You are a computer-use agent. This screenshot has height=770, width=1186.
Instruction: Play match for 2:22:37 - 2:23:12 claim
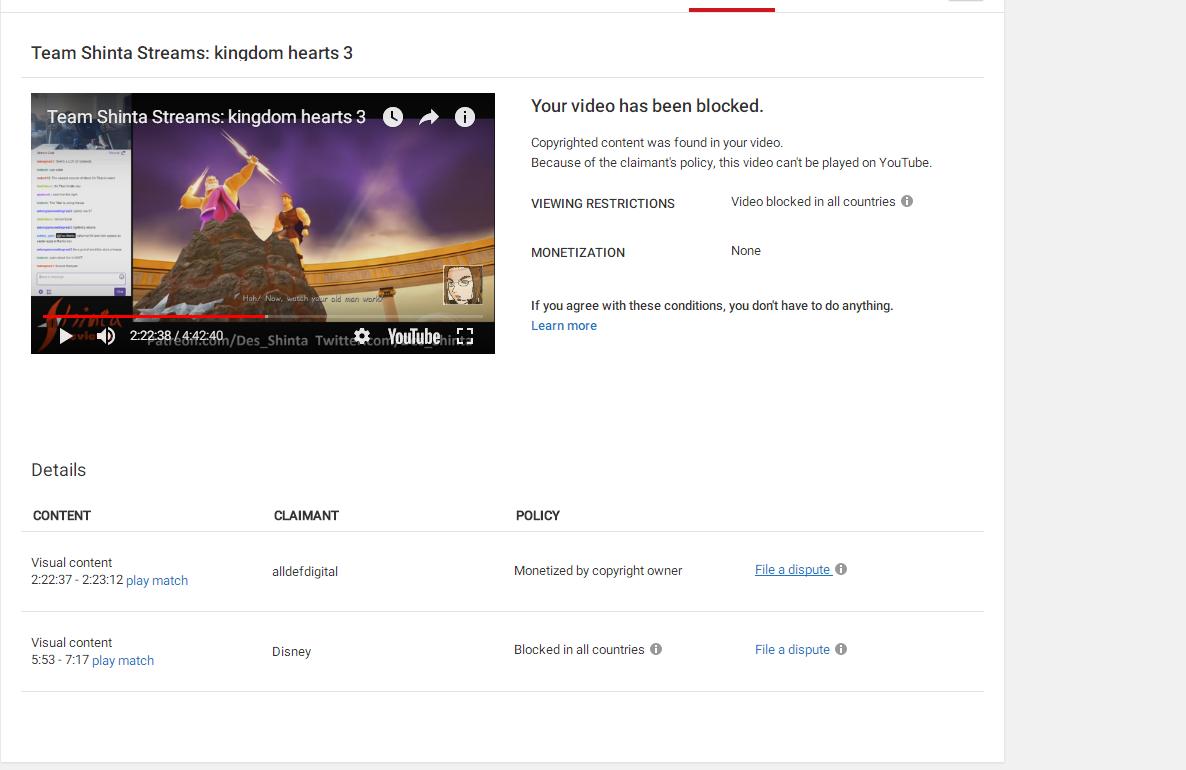click(157, 580)
